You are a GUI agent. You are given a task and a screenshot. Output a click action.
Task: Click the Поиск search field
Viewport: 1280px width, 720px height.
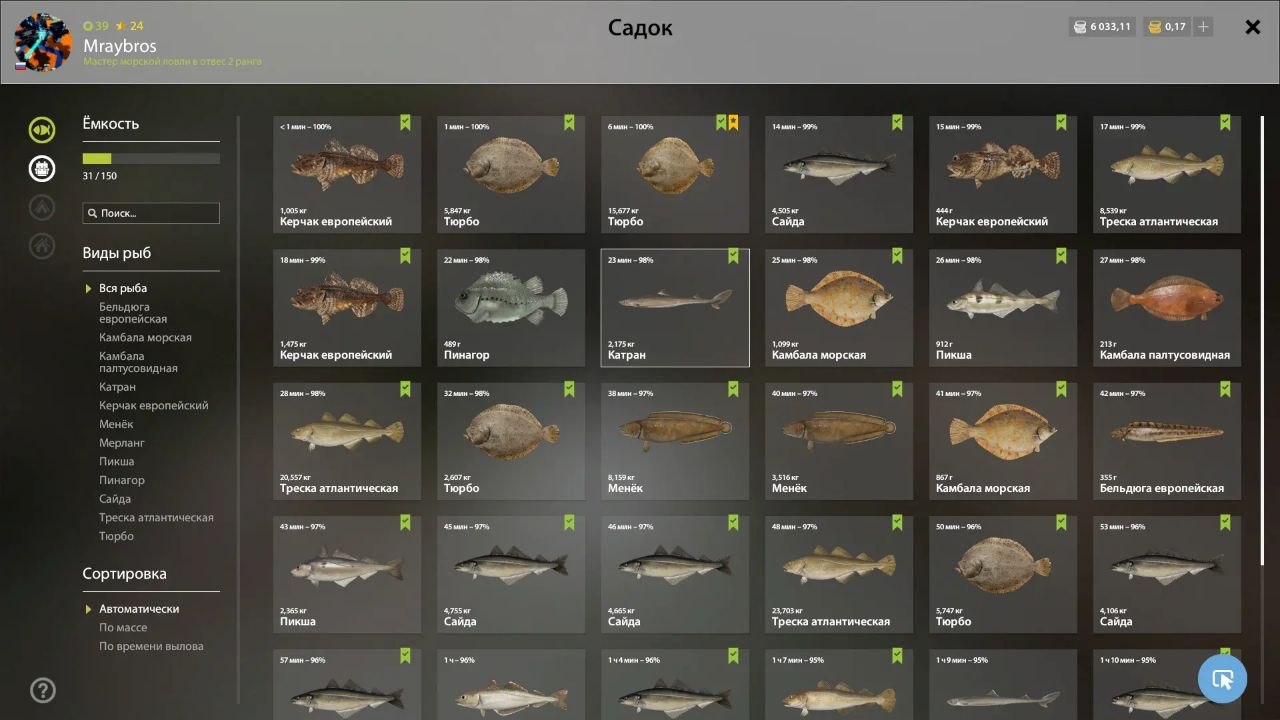[x=151, y=213]
